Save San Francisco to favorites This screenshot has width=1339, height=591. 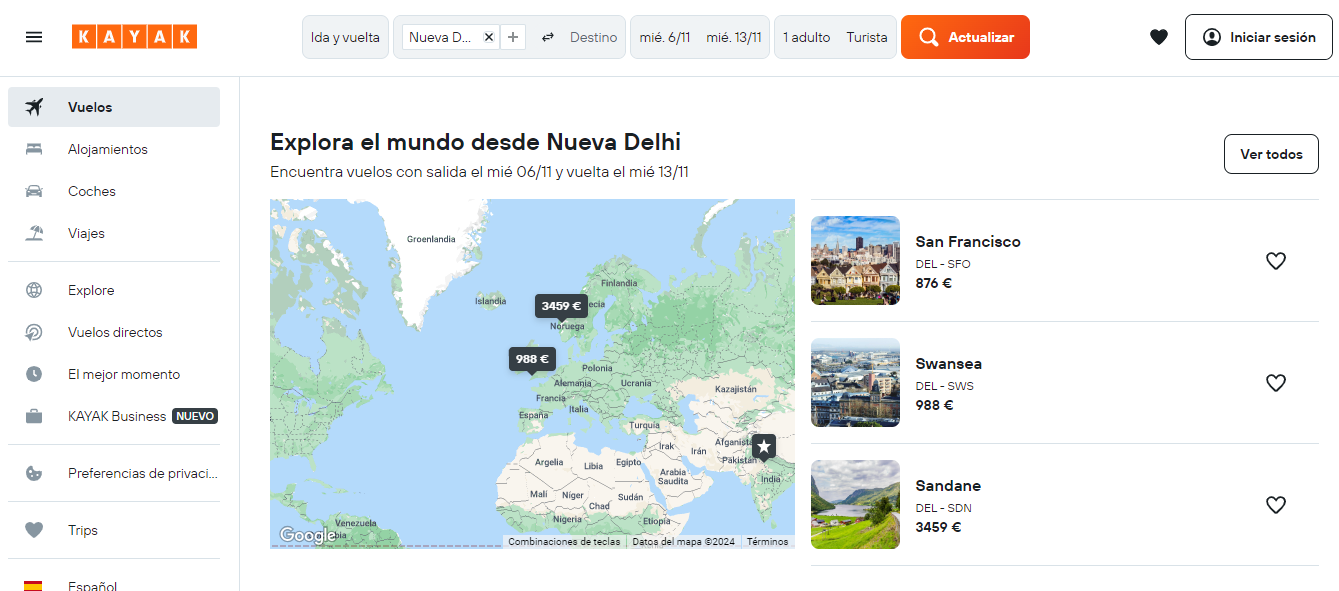click(1275, 261)
